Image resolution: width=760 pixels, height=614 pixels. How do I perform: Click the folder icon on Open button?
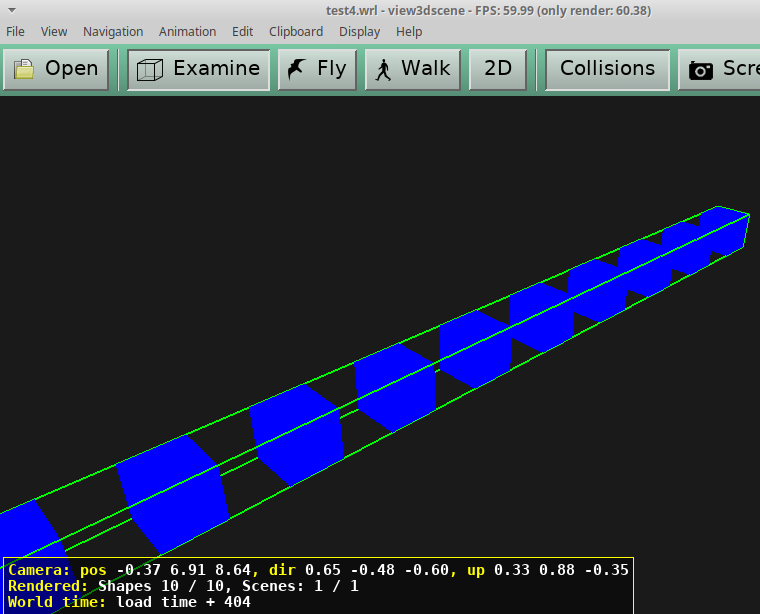pyautogui.click(x=24, y=69)
